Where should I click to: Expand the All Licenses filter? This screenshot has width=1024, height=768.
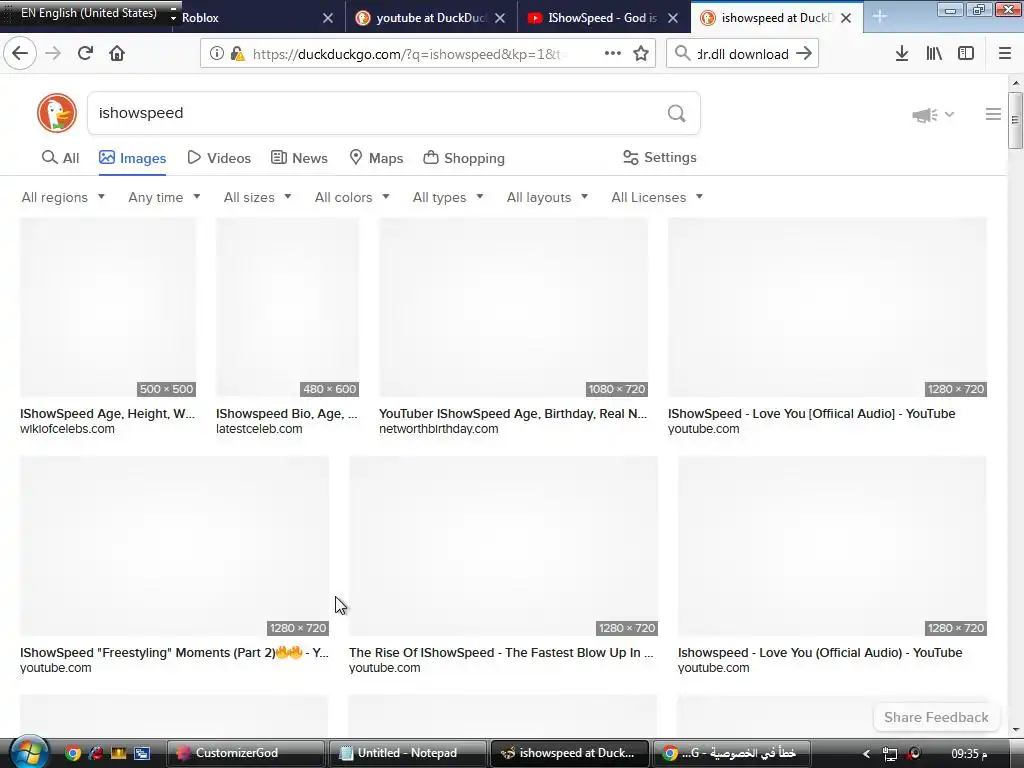pos(657,197)
